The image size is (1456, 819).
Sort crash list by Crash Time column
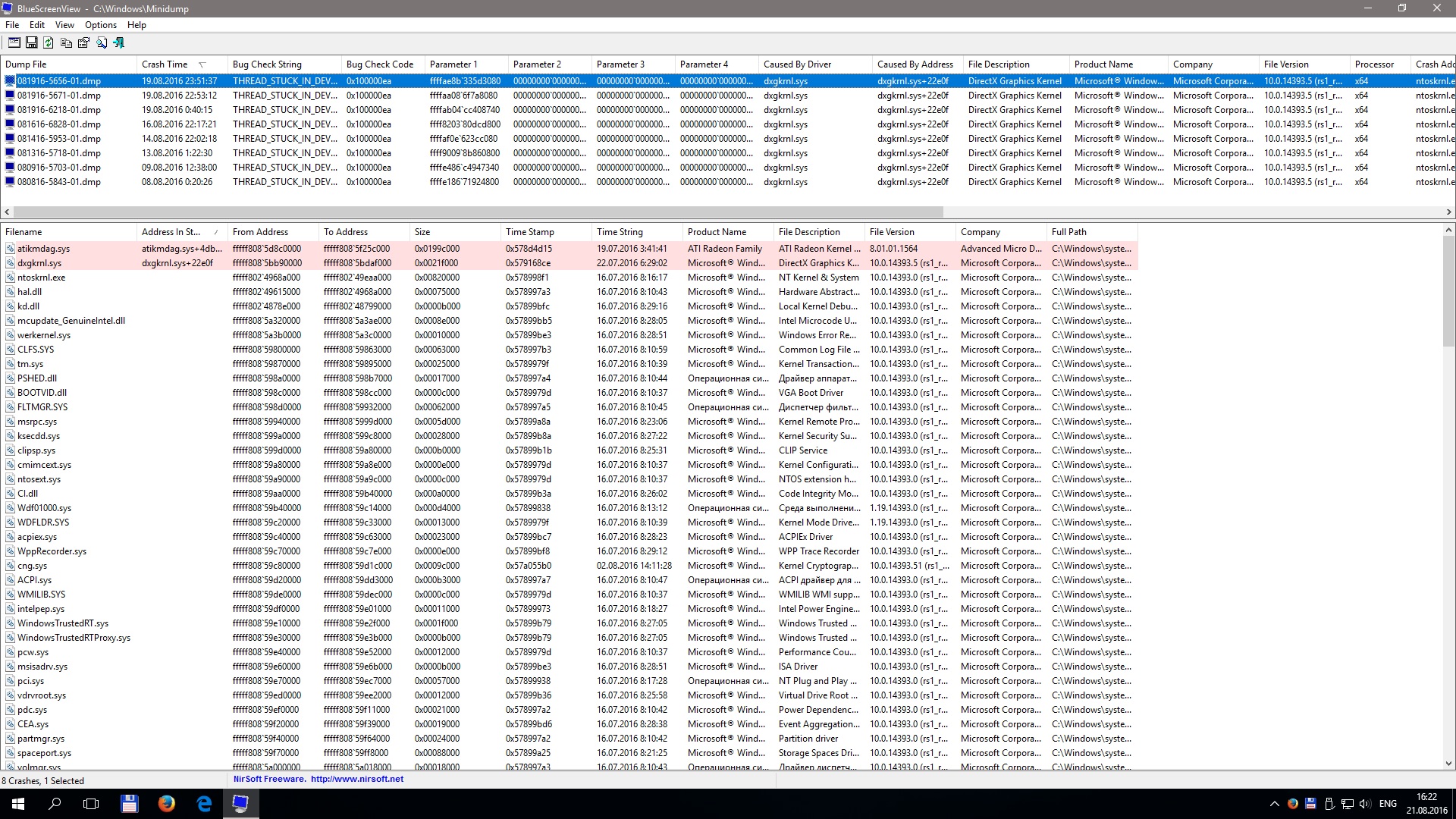[165, 64]
